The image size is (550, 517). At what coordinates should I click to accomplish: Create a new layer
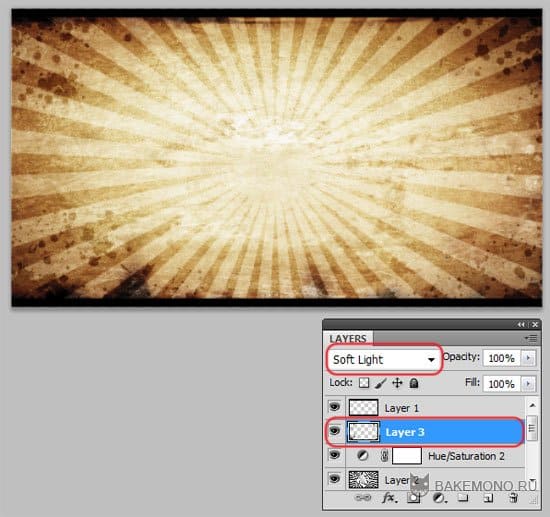point(488,498)
